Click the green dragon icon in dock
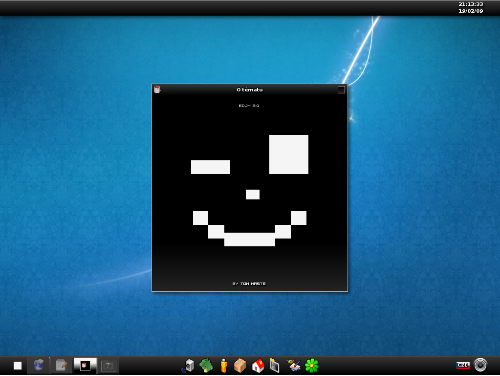The width and height of the screenshot is (500, 376). coord(206,366)
